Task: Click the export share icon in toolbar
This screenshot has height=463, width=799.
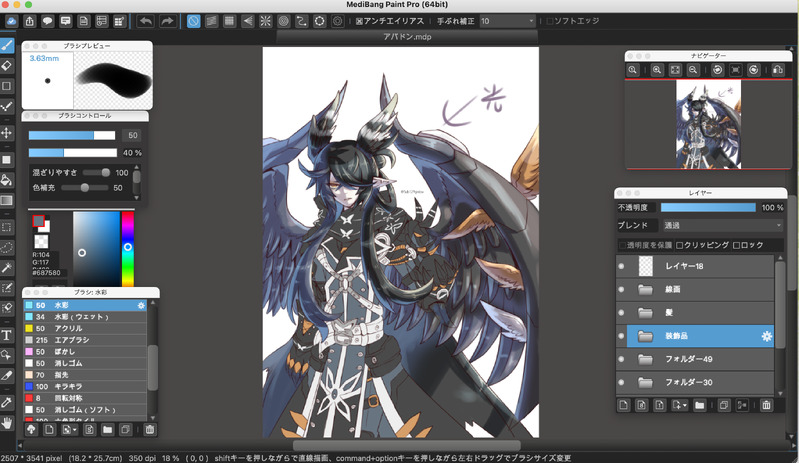Action: click(30, 21)
